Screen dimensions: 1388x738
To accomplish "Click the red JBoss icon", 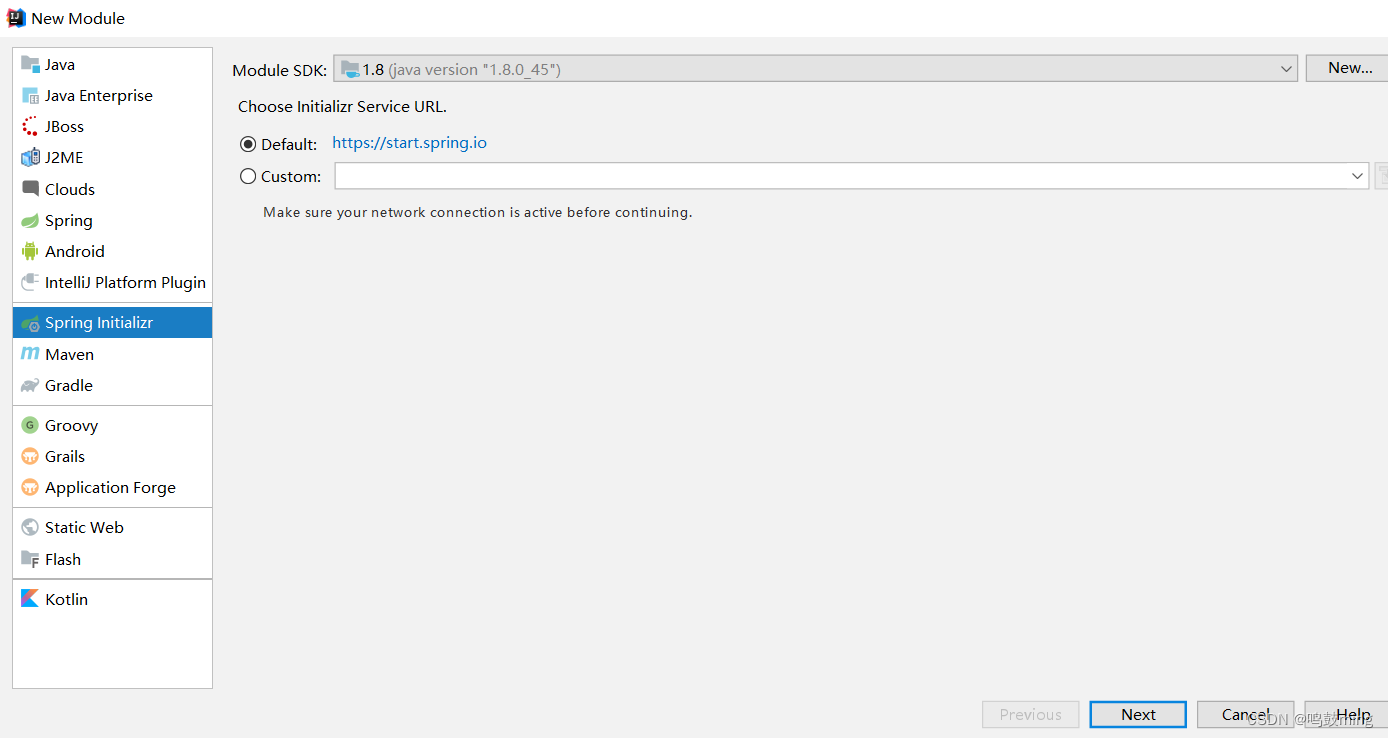I will [30, 127].
